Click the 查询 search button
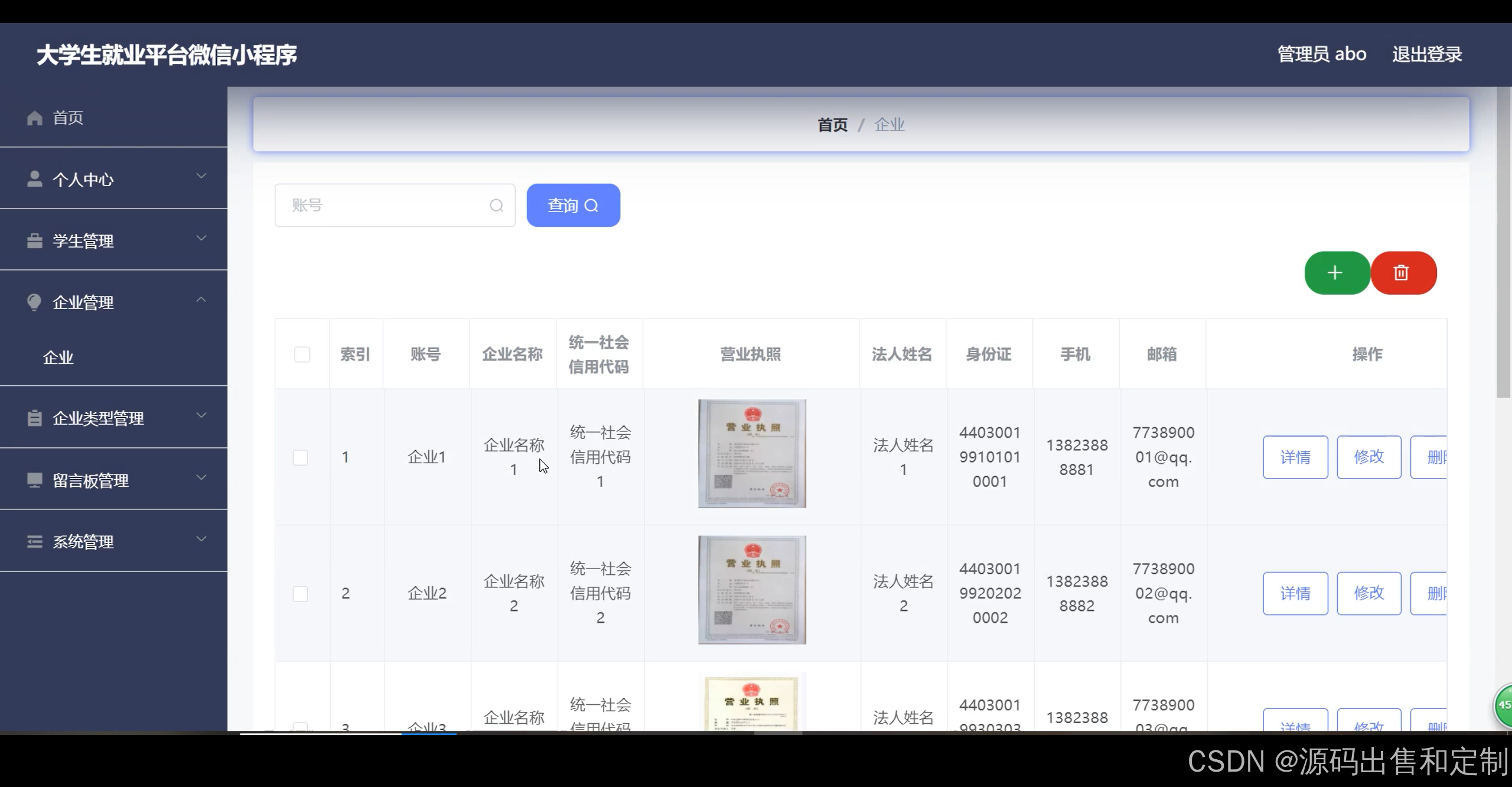 [573, 205]
